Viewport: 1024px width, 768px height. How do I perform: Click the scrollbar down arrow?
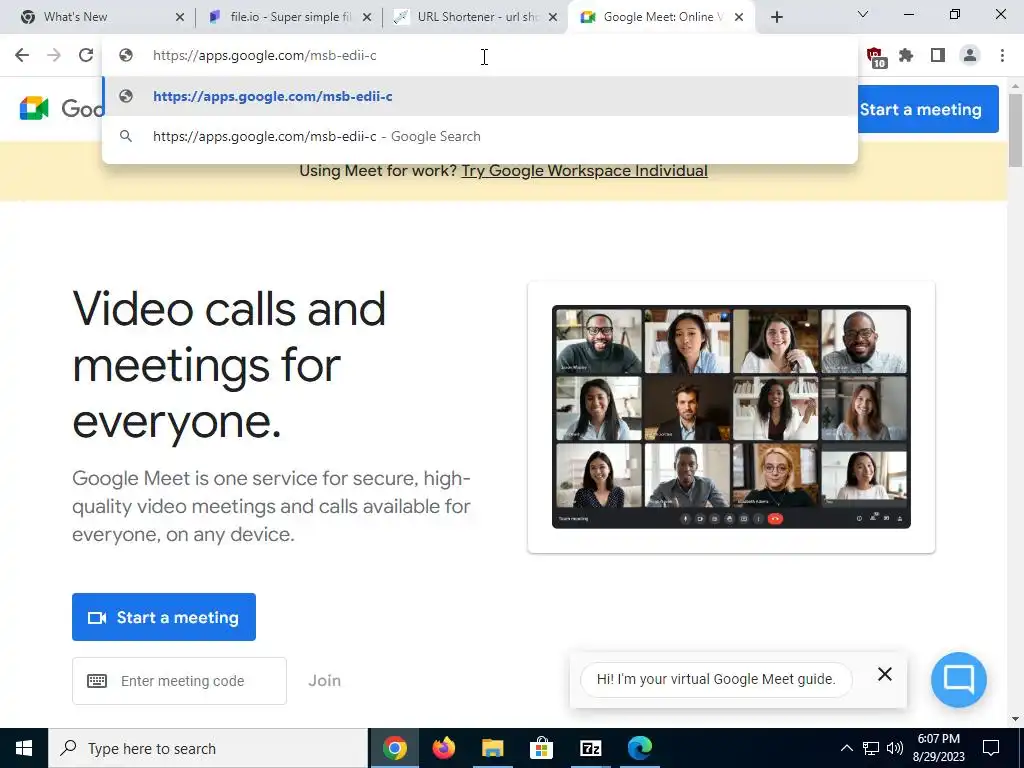click(x=1016, y=720)
